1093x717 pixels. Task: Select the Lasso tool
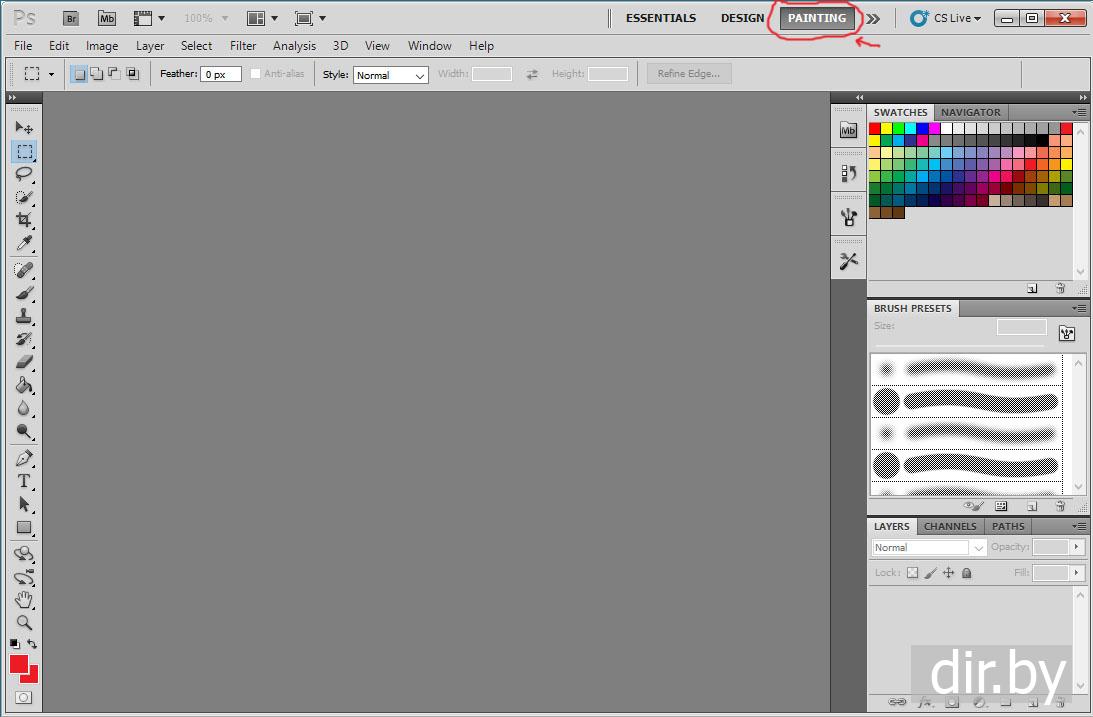point(24,174)
